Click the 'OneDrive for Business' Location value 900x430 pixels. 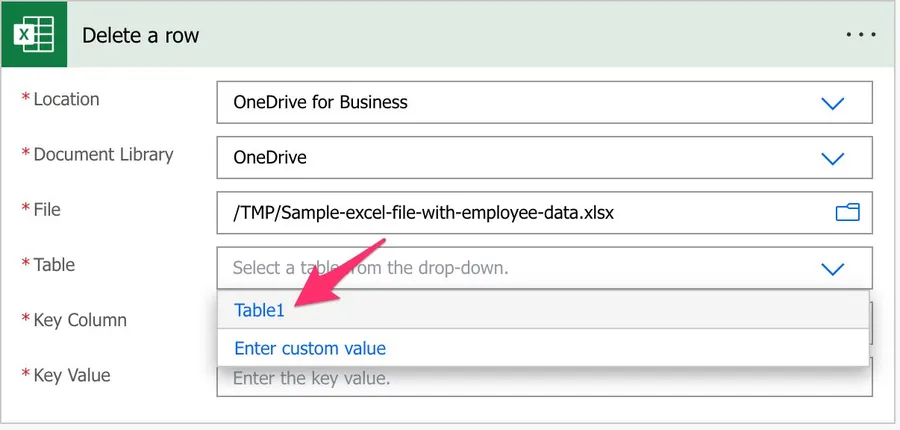pos(320,102)
